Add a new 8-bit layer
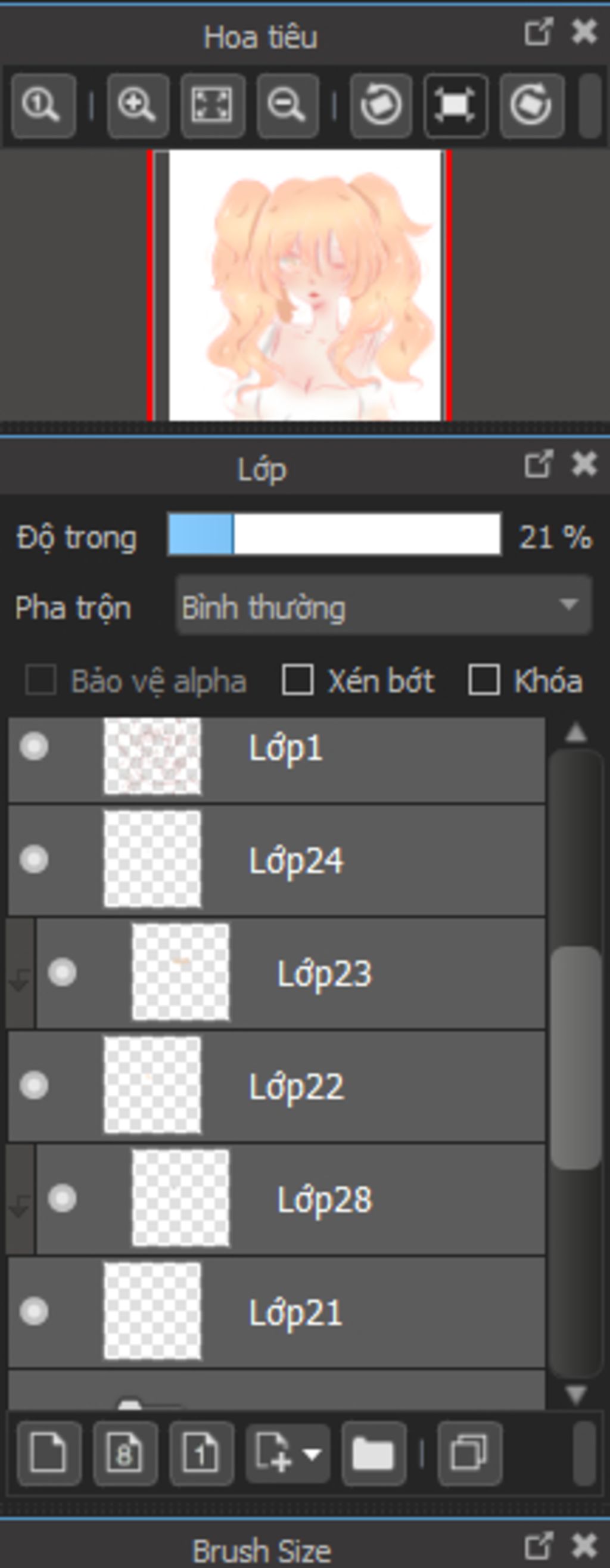Viewport: 610px width, 1568px height. pos(125,1454)
